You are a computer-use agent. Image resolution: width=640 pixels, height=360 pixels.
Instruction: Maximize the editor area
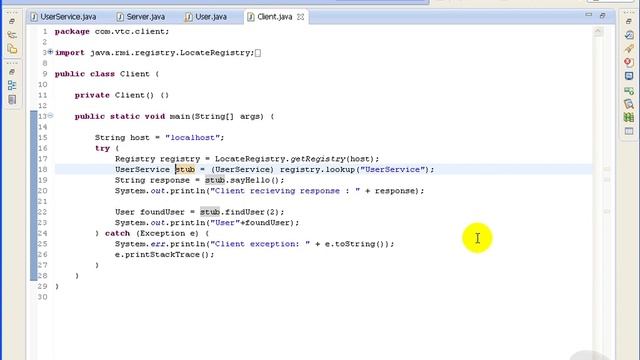point(603,16)
